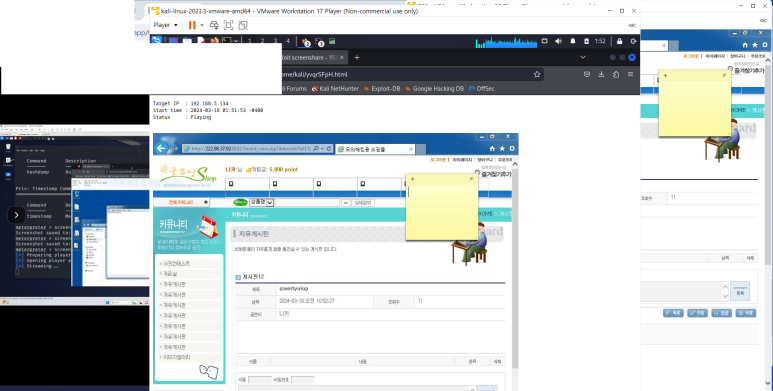Click the home icon in streamed IE window
773x391 pixels.
click(x=492, y=148)
